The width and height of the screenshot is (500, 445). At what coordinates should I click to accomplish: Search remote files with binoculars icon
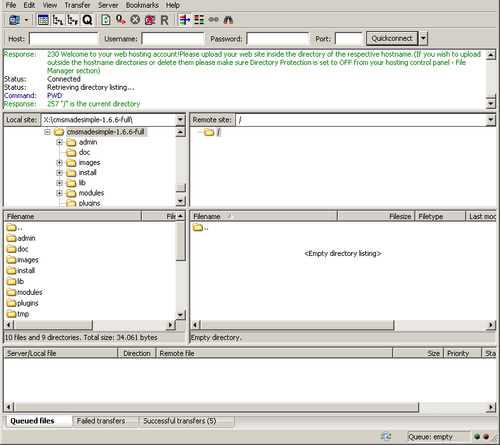pyautogui.click(x=228, y=20)
